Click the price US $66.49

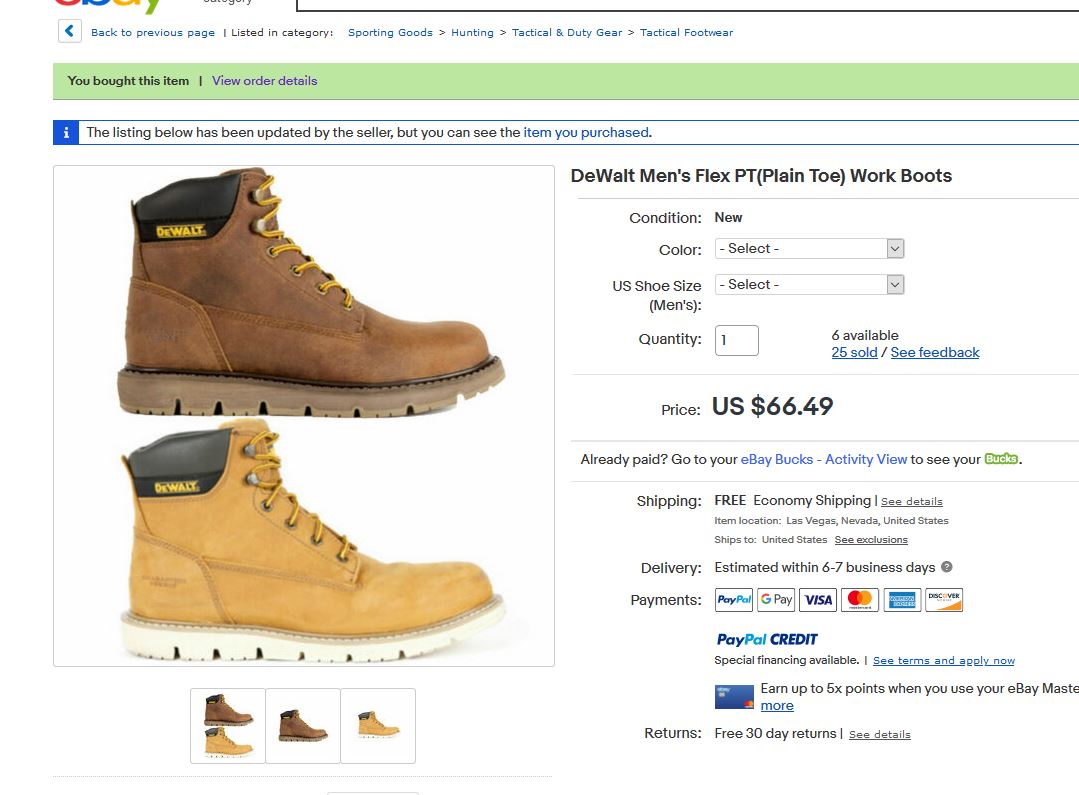pyautogui.click(x=772, y=406)
